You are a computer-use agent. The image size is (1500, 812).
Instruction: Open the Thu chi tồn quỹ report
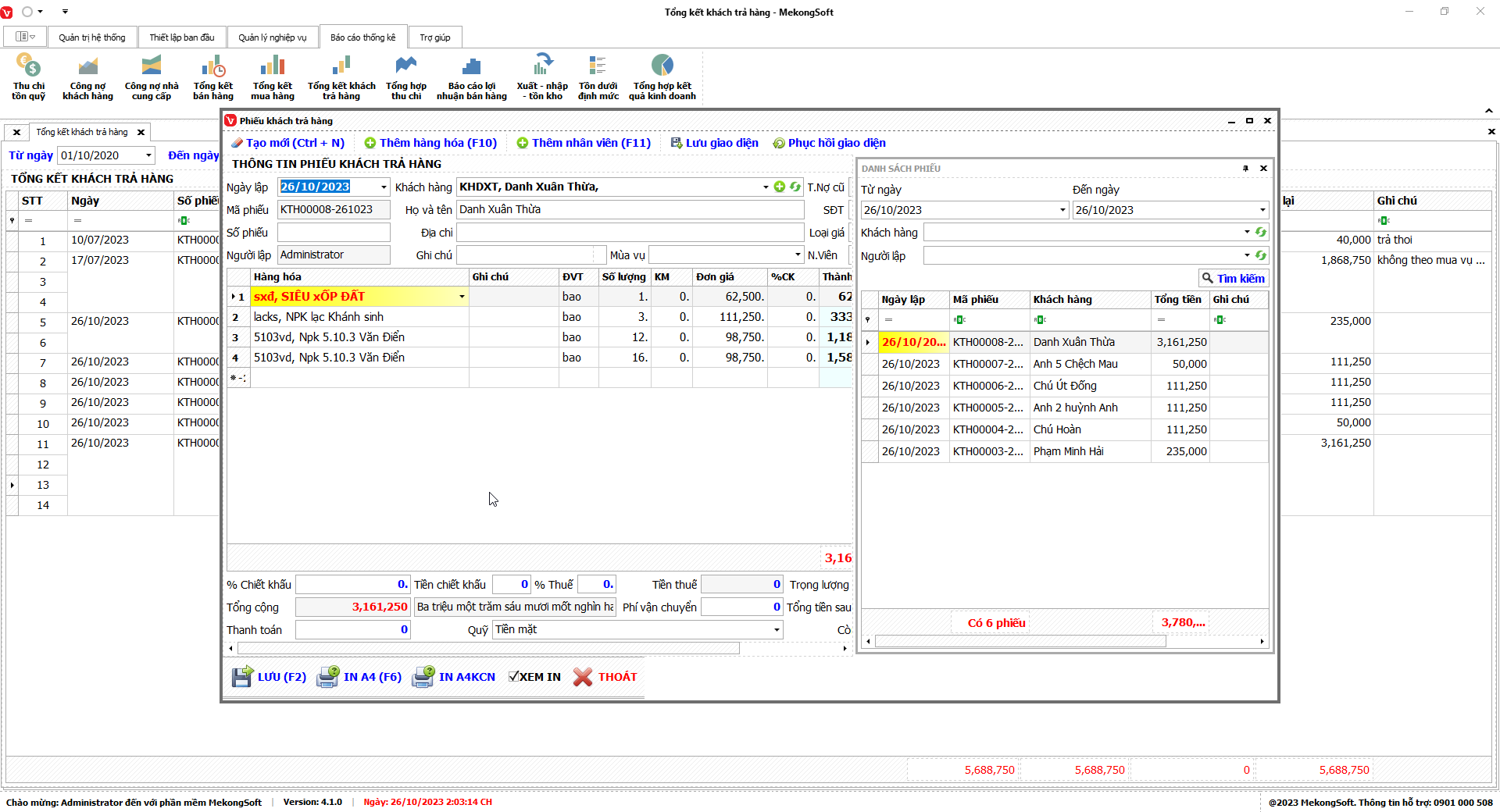(28, 76)
